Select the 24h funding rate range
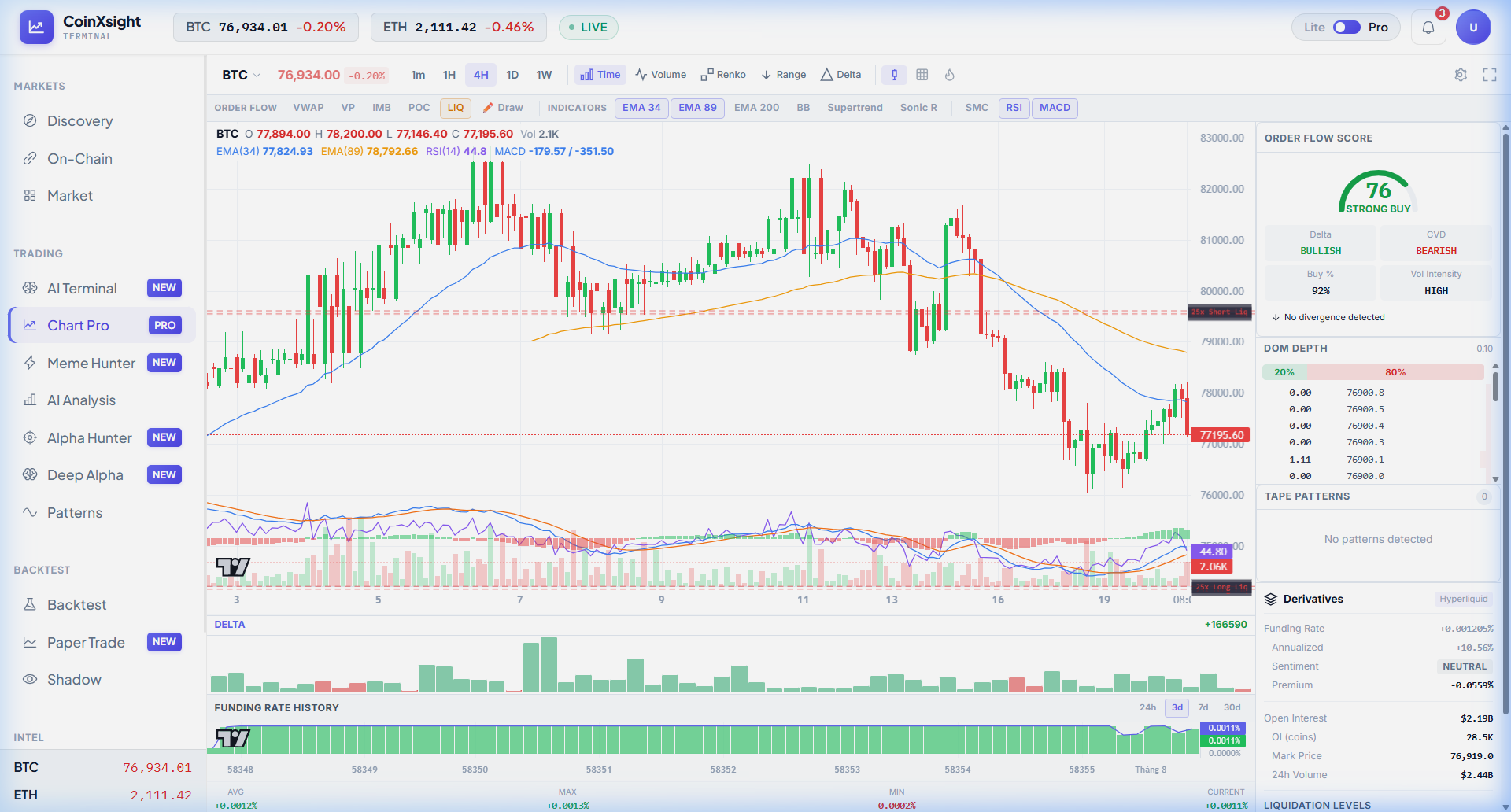1511x812 pixels. (x=1148, y=707)
